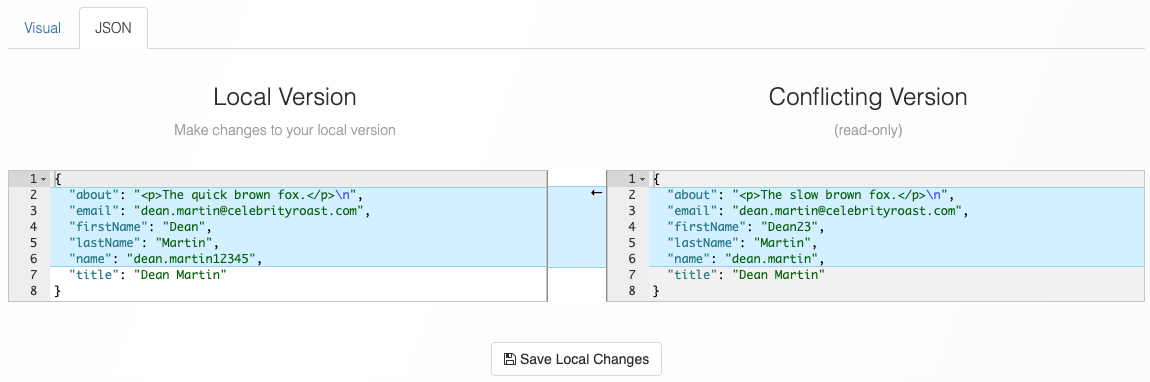Click Save Local Changes button
Viewport: 1150px width, 382px height.
pos(576,359)
